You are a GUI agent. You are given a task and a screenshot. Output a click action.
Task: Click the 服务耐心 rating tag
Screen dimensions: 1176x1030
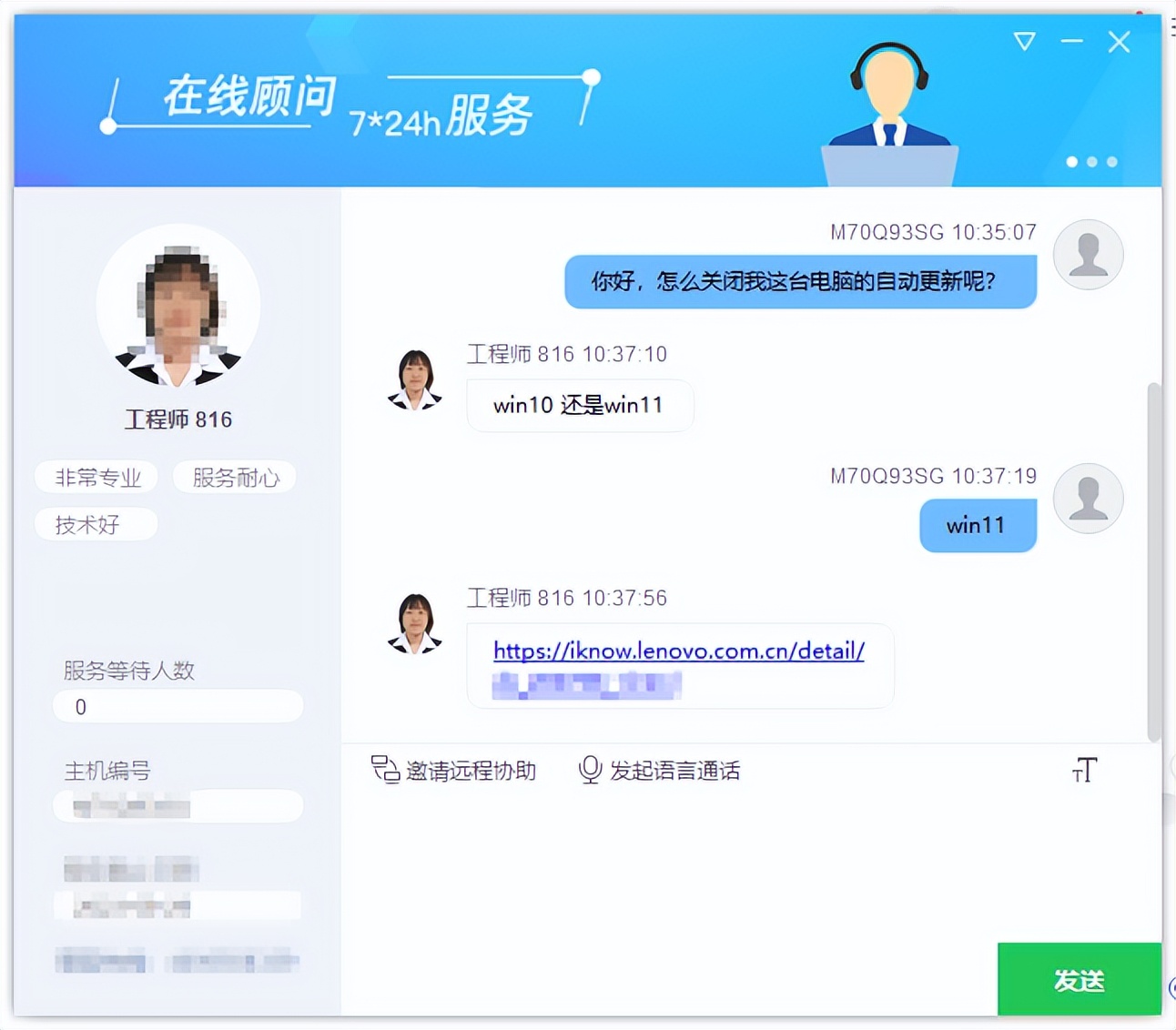pyautogui.click(x=235, y=477)
